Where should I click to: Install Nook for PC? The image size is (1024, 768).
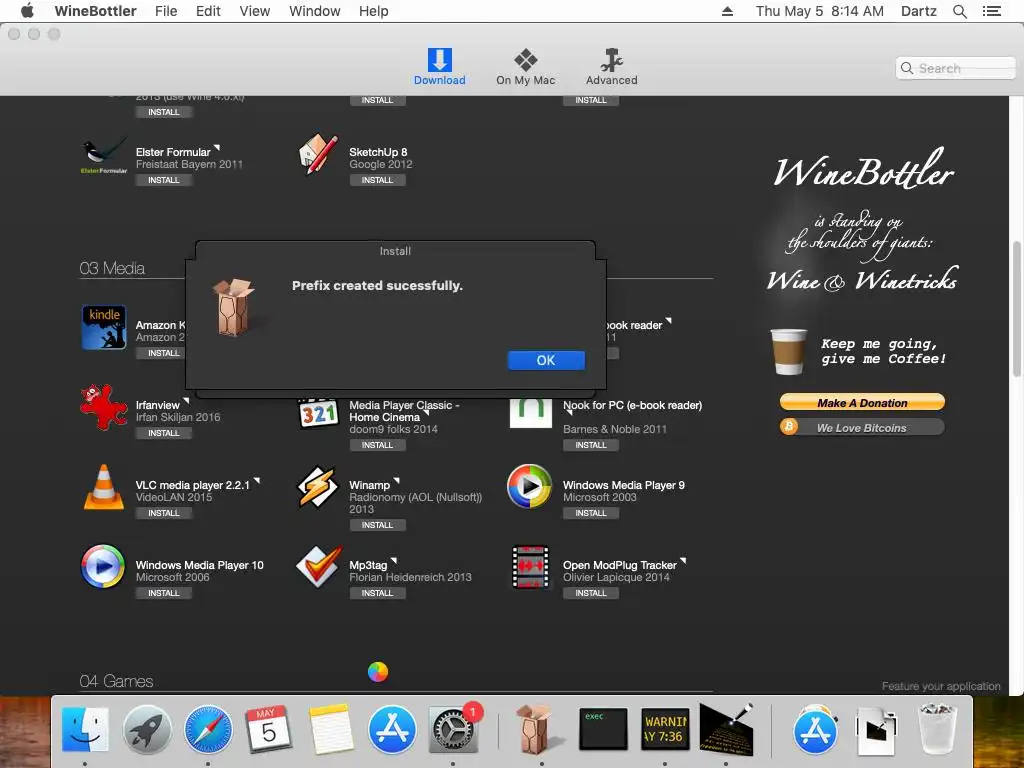(591, 445)
